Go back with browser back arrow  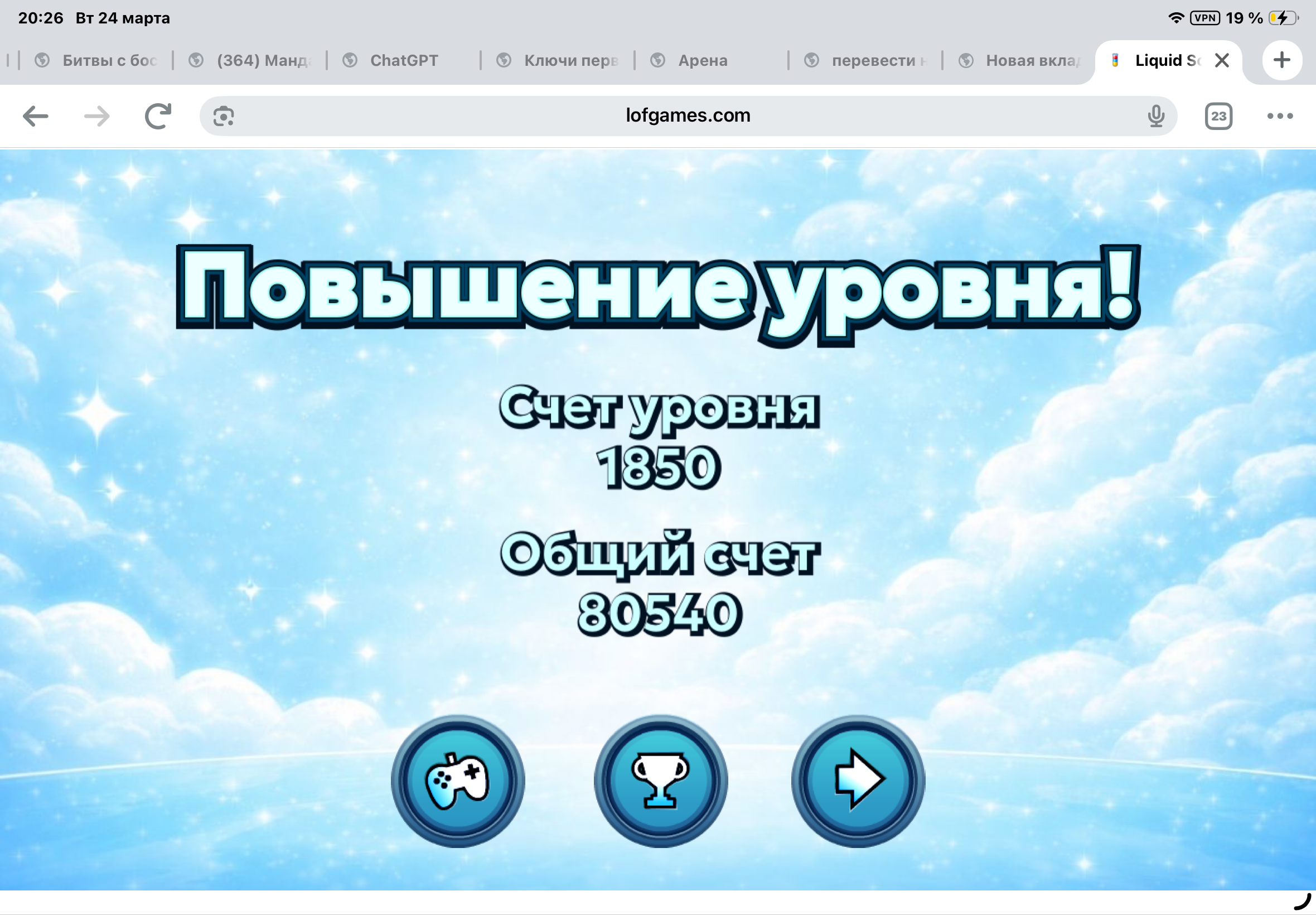click(36, 117)
